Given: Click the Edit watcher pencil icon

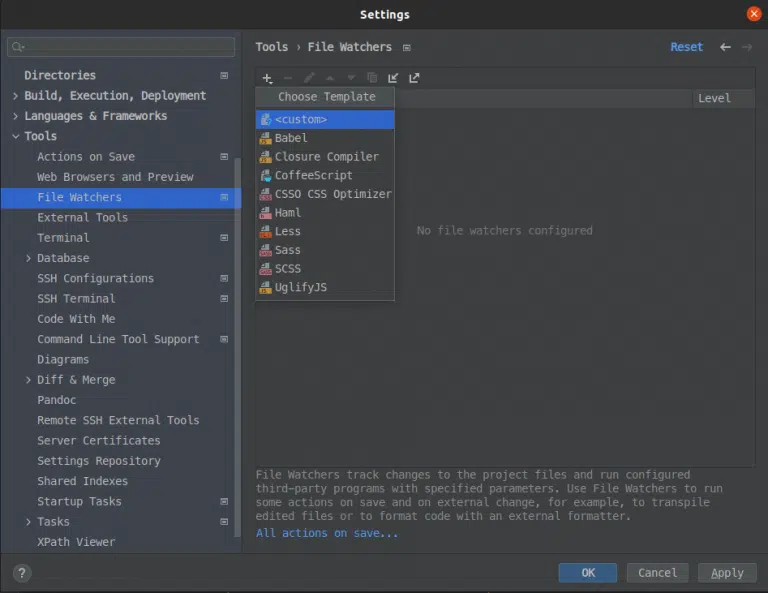Looking at the screenshot, I should pyautogui.click(x=309, y=78).
